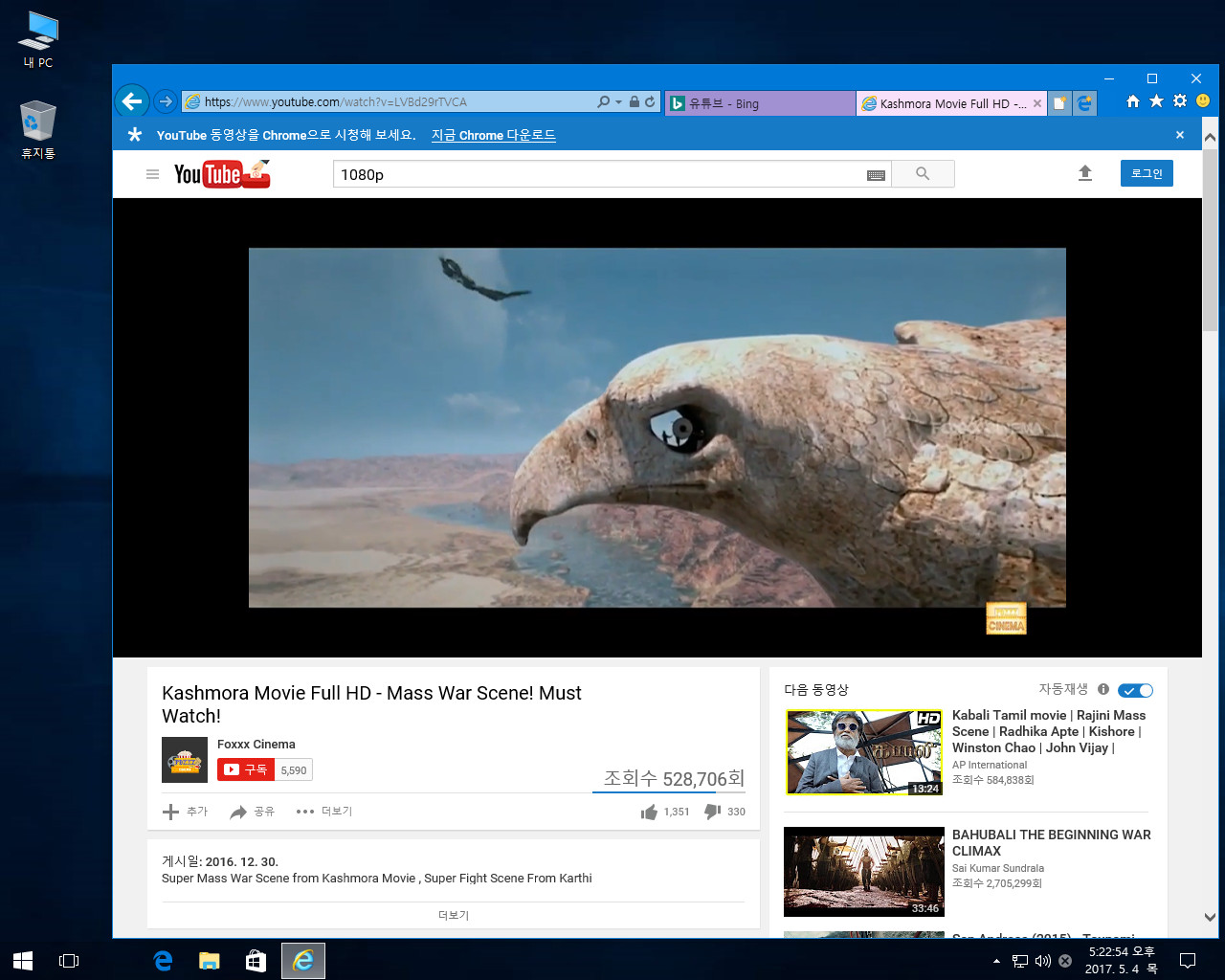Expand description with 더보기 link
The width and height of the screenshot is (1225, 980).
coord(454,915)
